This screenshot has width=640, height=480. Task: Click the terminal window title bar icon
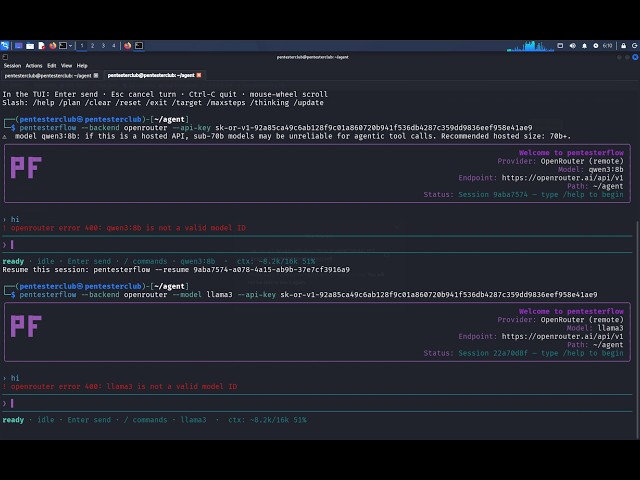point(5,57)
